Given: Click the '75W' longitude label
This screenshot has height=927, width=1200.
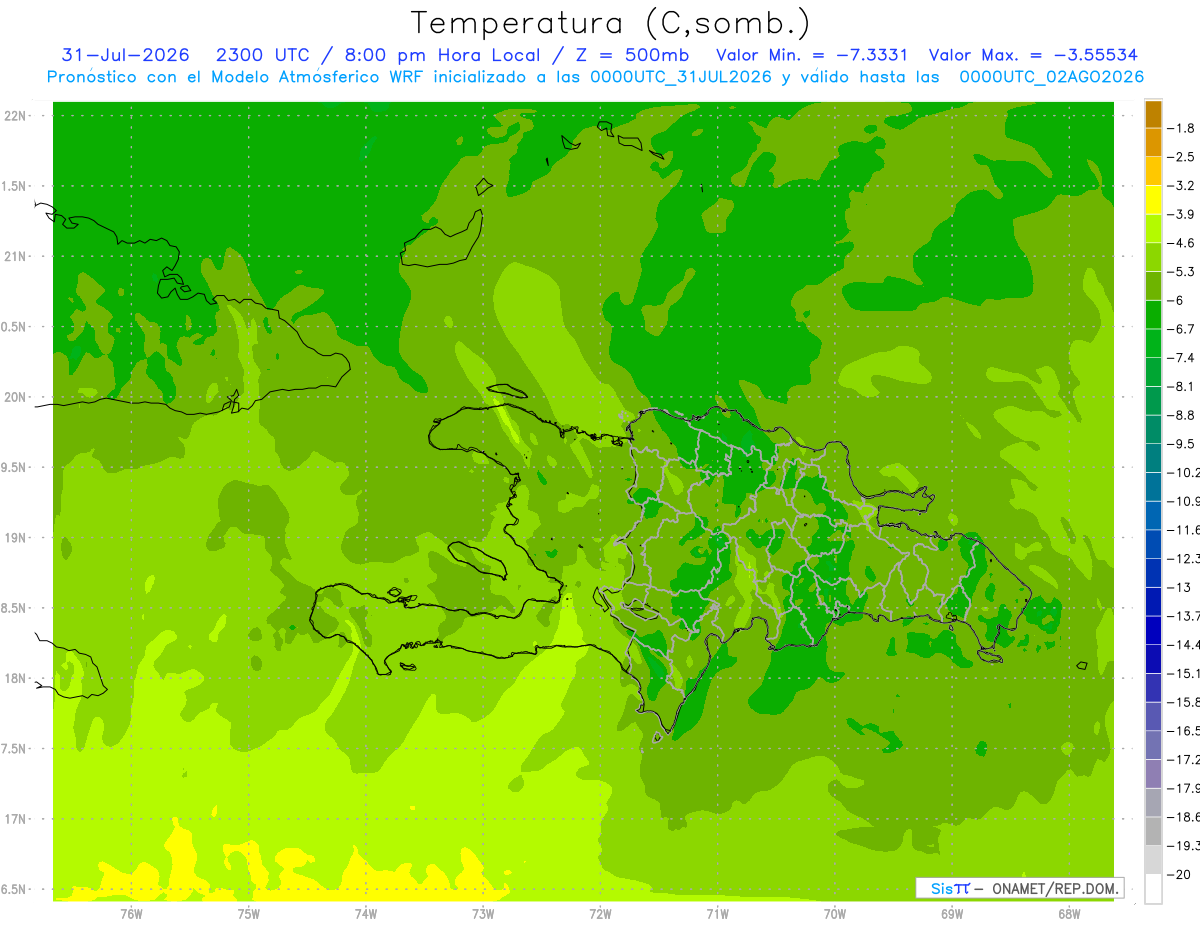Looking at the screenshot, I should coord(248,913).
